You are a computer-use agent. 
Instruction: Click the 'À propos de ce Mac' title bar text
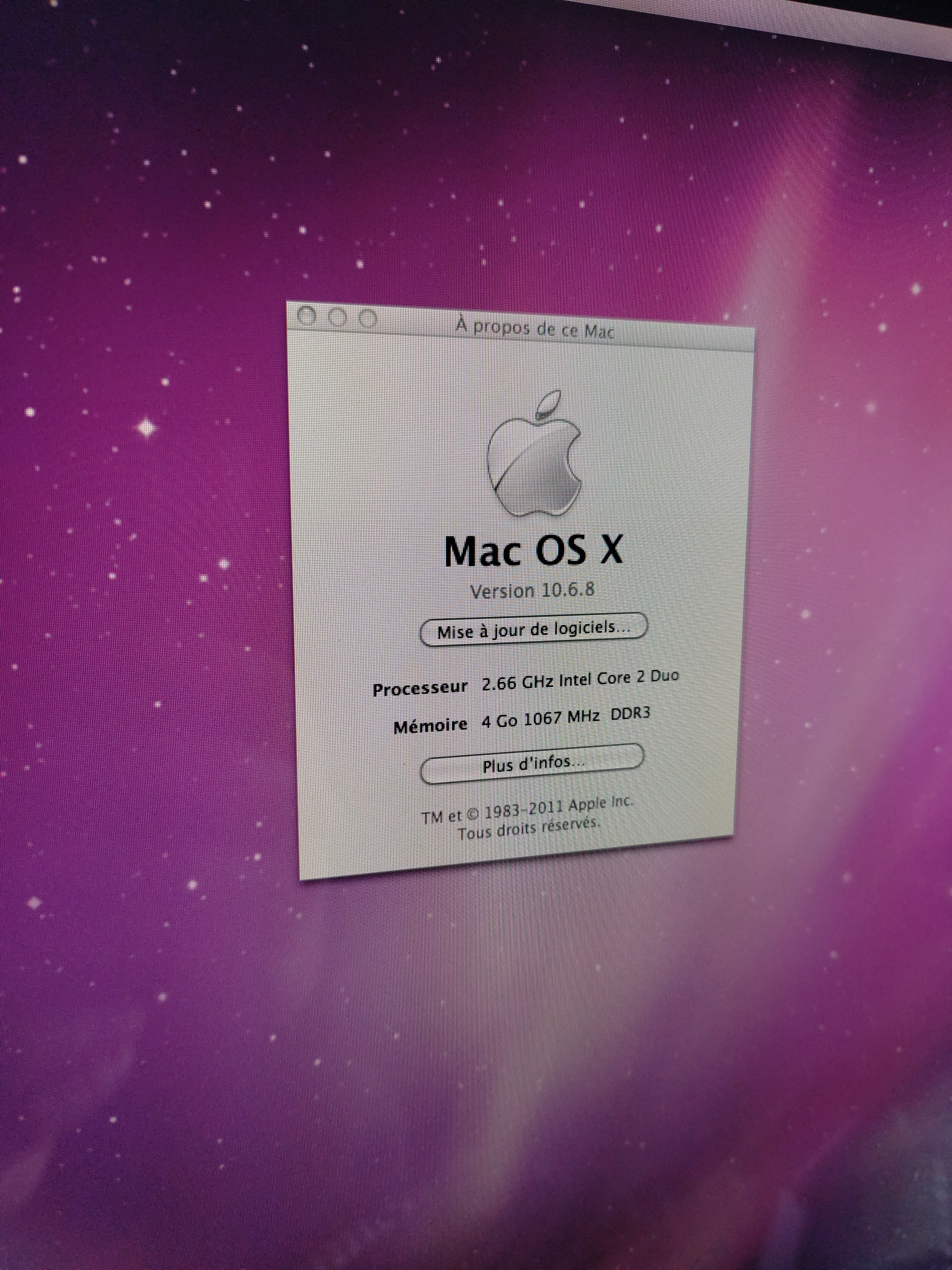(535, 329)
